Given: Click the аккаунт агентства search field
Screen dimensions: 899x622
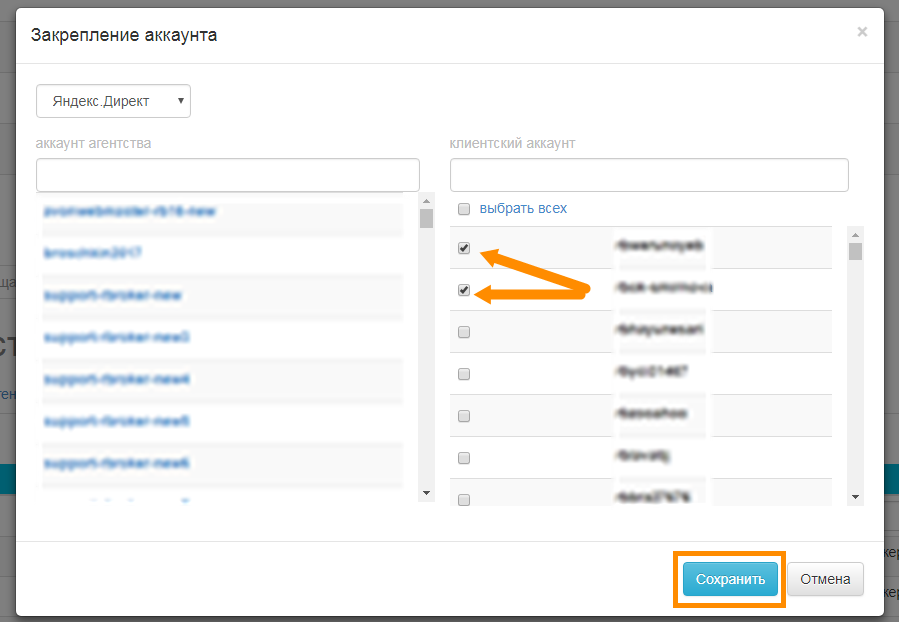Looking at the screenshot, I should tap(228, 175).
